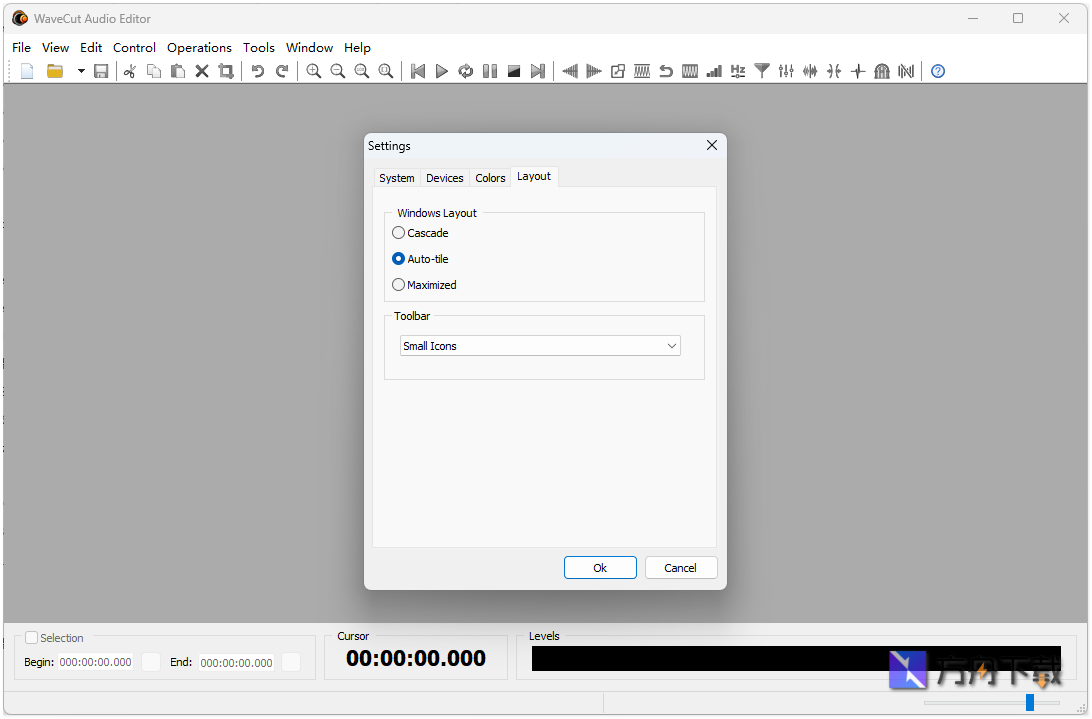Open the Filter (funnel) tool
1092x719 pixels.
coord(762,71)
